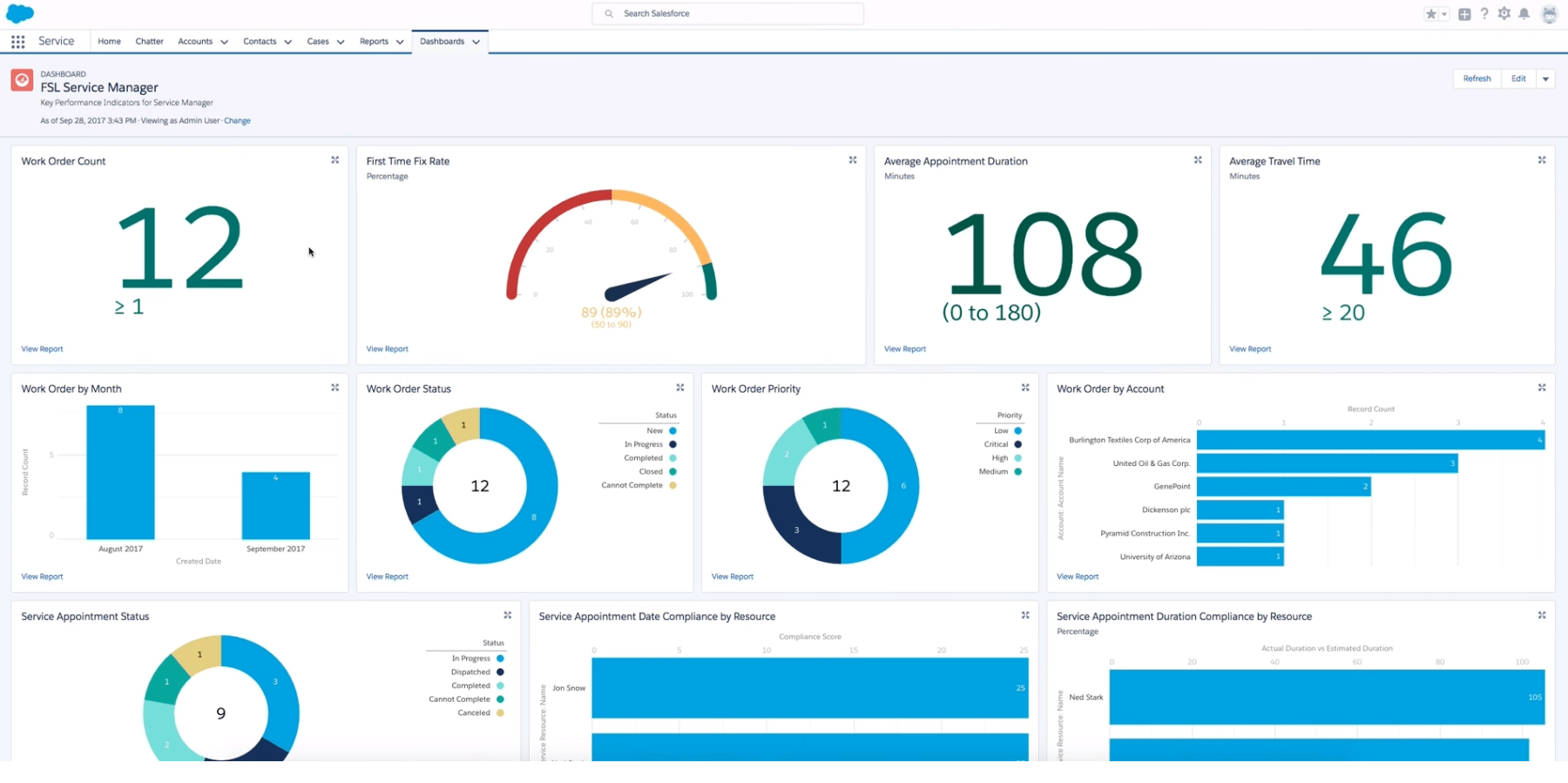The width and height of the screenshot is (1568, 783).
Task: Click the Critical priority legend dot
Action: pos(1017,444)
